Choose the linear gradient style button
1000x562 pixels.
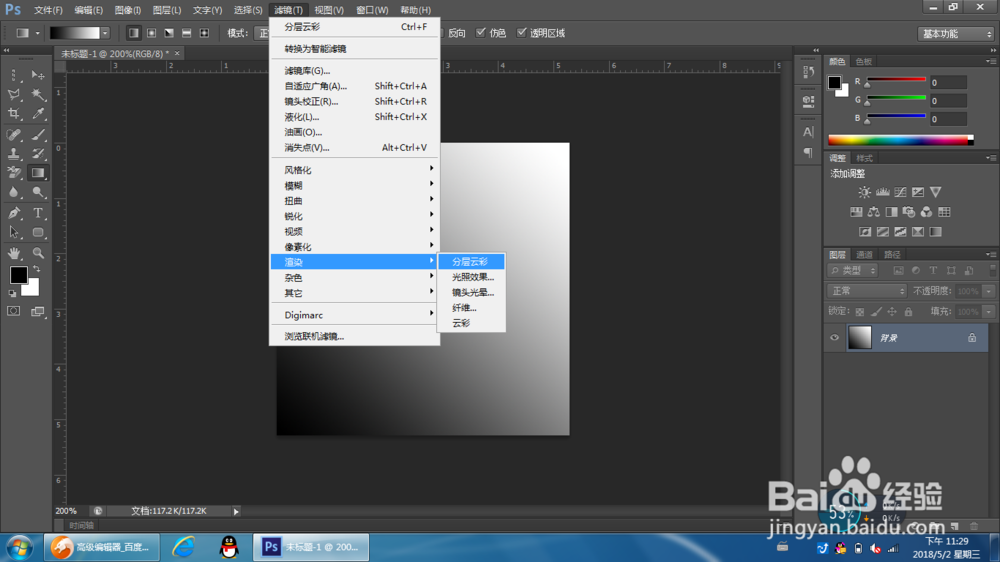pos(133,33)
